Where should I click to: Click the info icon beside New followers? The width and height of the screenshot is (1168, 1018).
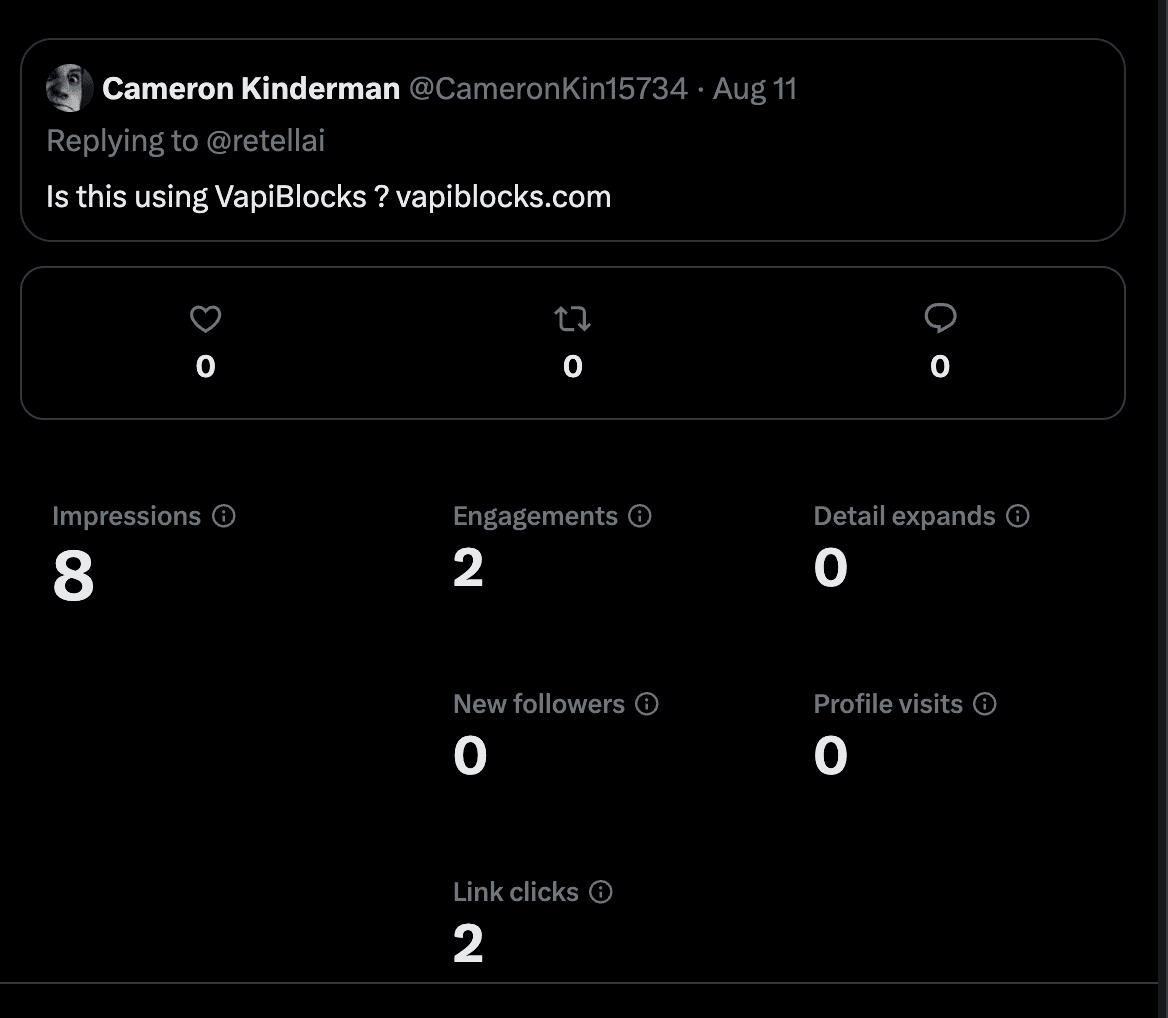pos(647,705)
